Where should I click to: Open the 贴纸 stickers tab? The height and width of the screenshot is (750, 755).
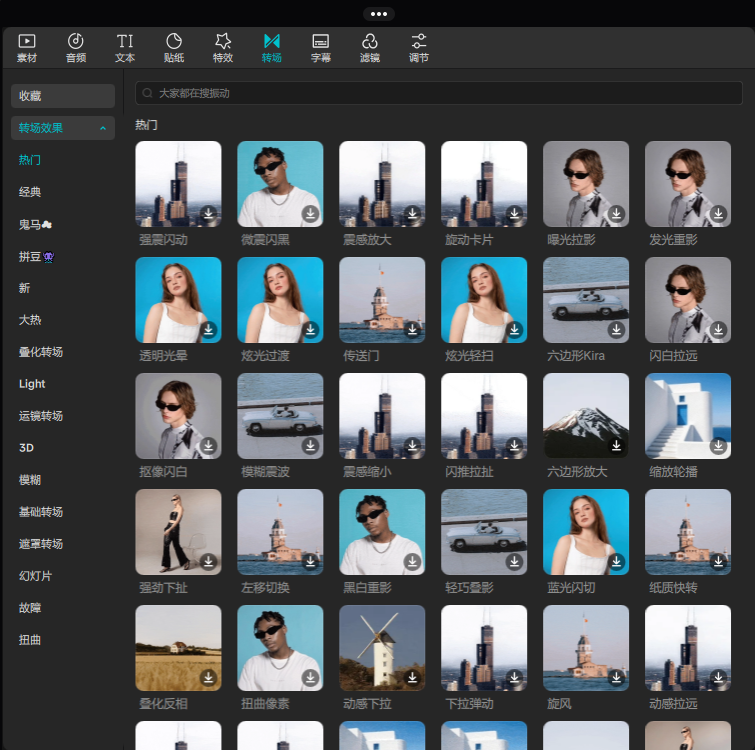174,48
